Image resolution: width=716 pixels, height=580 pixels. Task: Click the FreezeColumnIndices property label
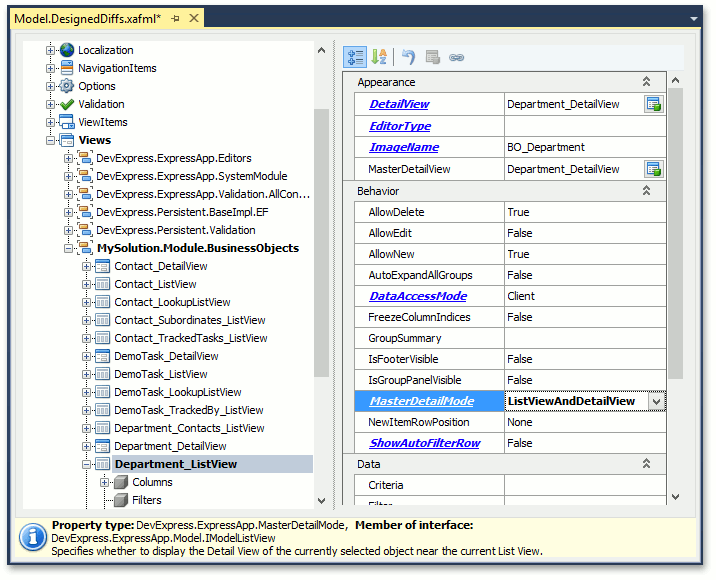[x=419, y=317]
